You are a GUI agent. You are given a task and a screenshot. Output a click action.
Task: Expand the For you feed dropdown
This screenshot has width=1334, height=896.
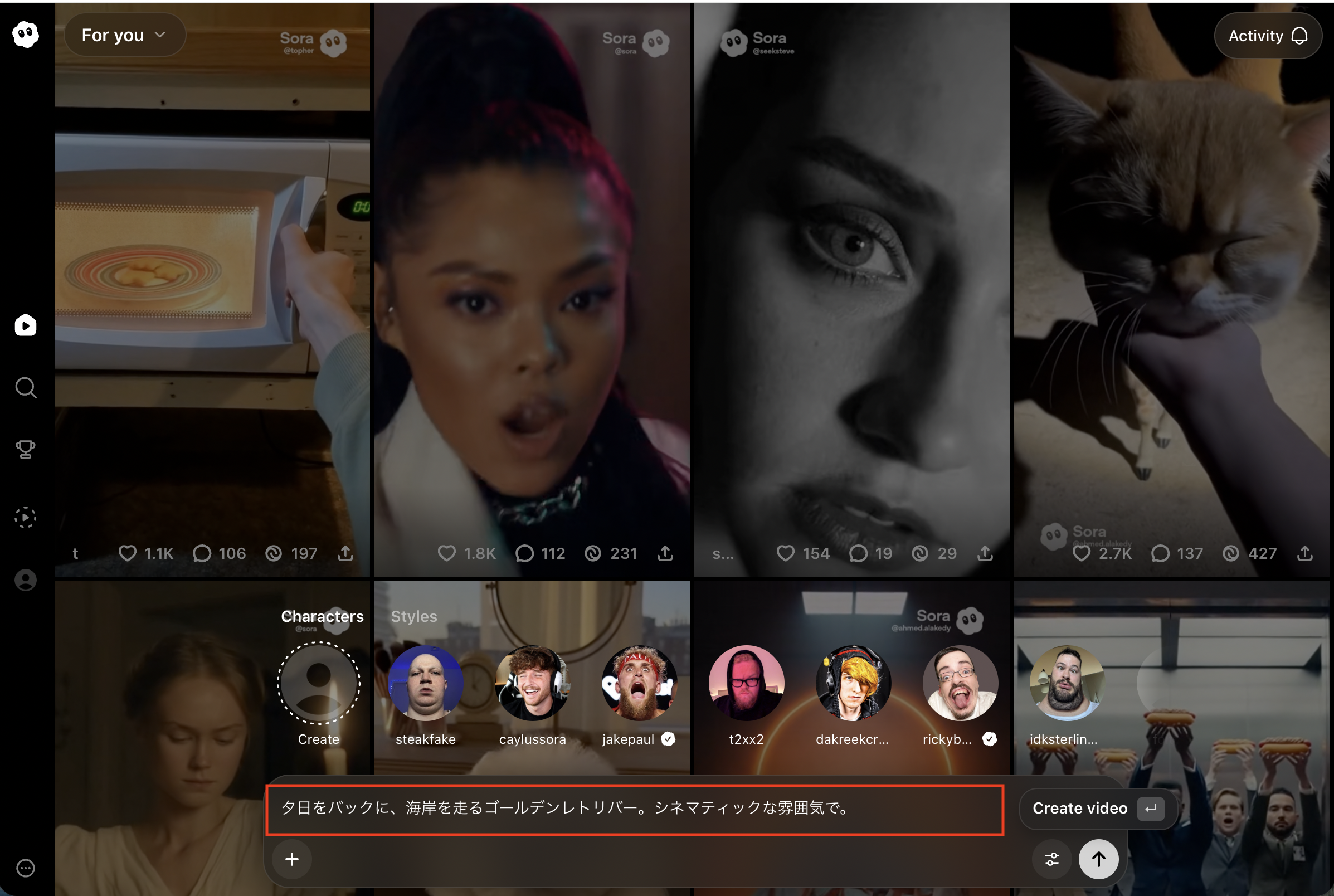[124, 36]
